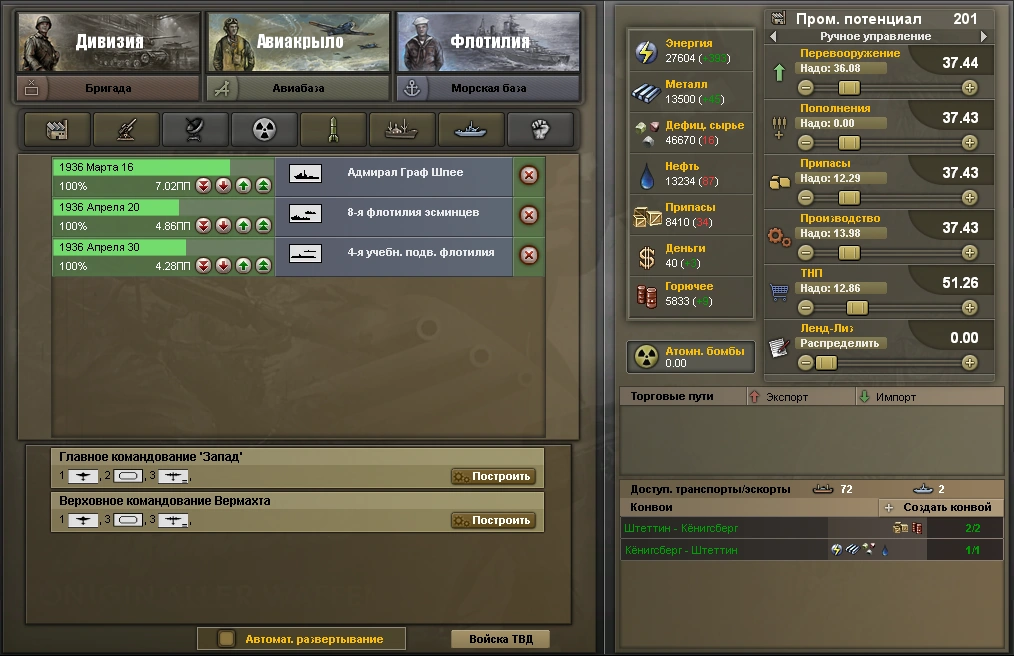Select the radar station build icon
The width and height of the screenshot is (1014, 656).
195,130
